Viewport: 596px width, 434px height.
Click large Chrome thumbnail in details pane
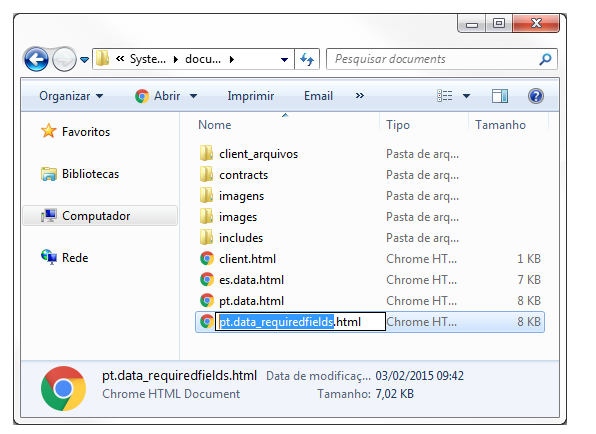(x=63, y=388)
